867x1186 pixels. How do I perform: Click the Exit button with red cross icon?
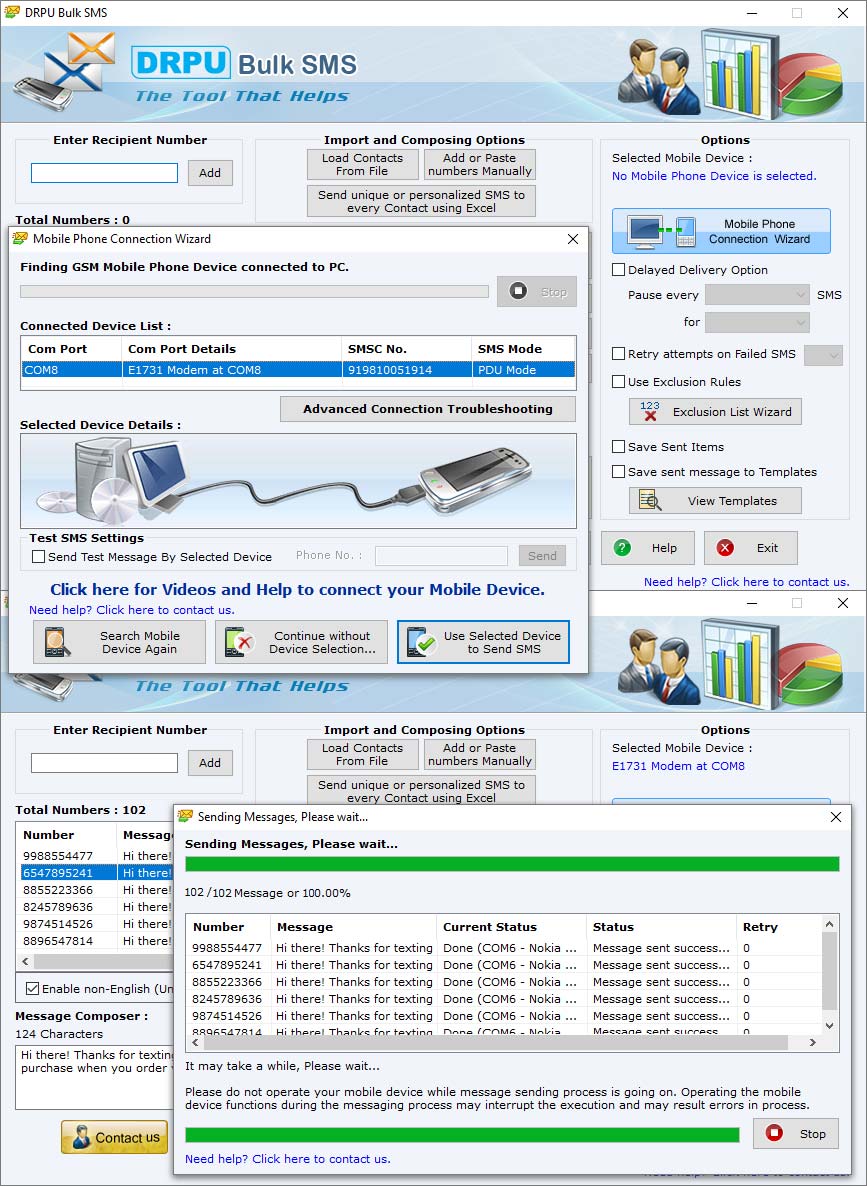coord(750,548)
